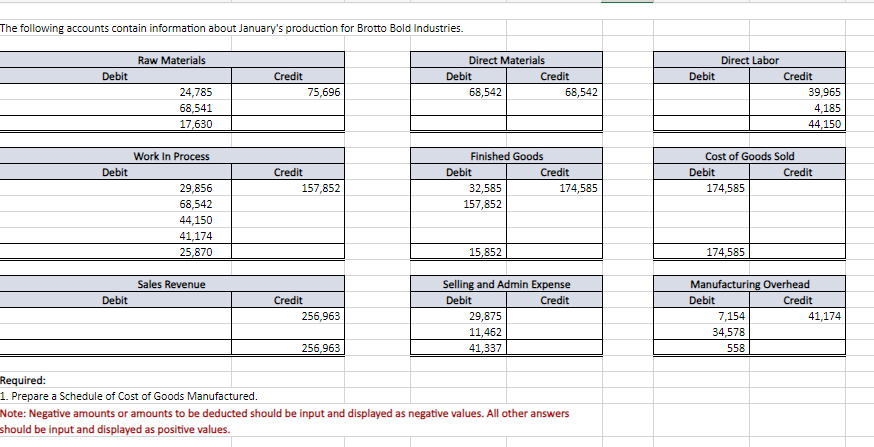Click the Credit label under Sales Revenue
The image size is (874, 447).
click(x=288, y=300)
